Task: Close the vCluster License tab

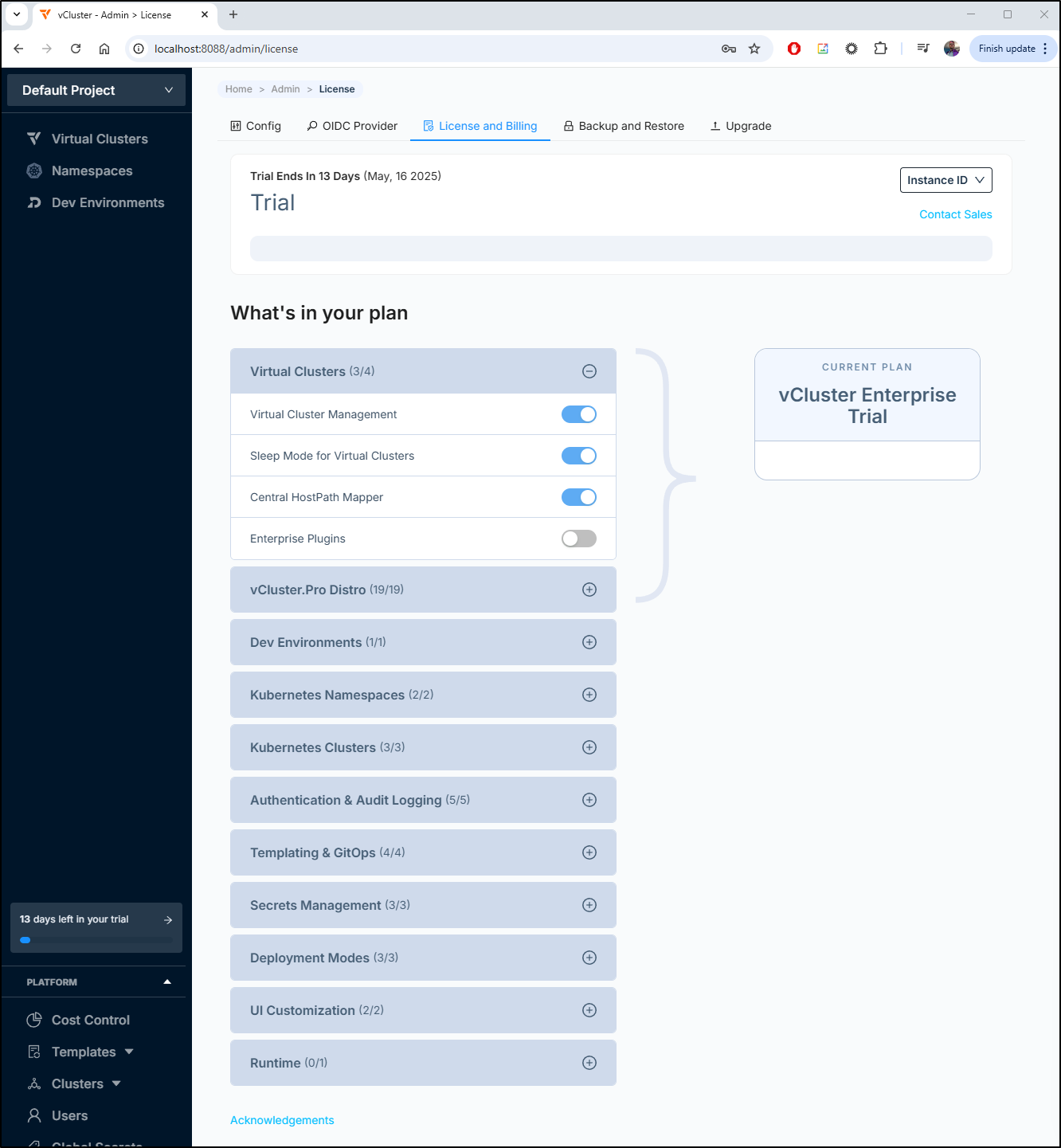Action: (205, 14)
